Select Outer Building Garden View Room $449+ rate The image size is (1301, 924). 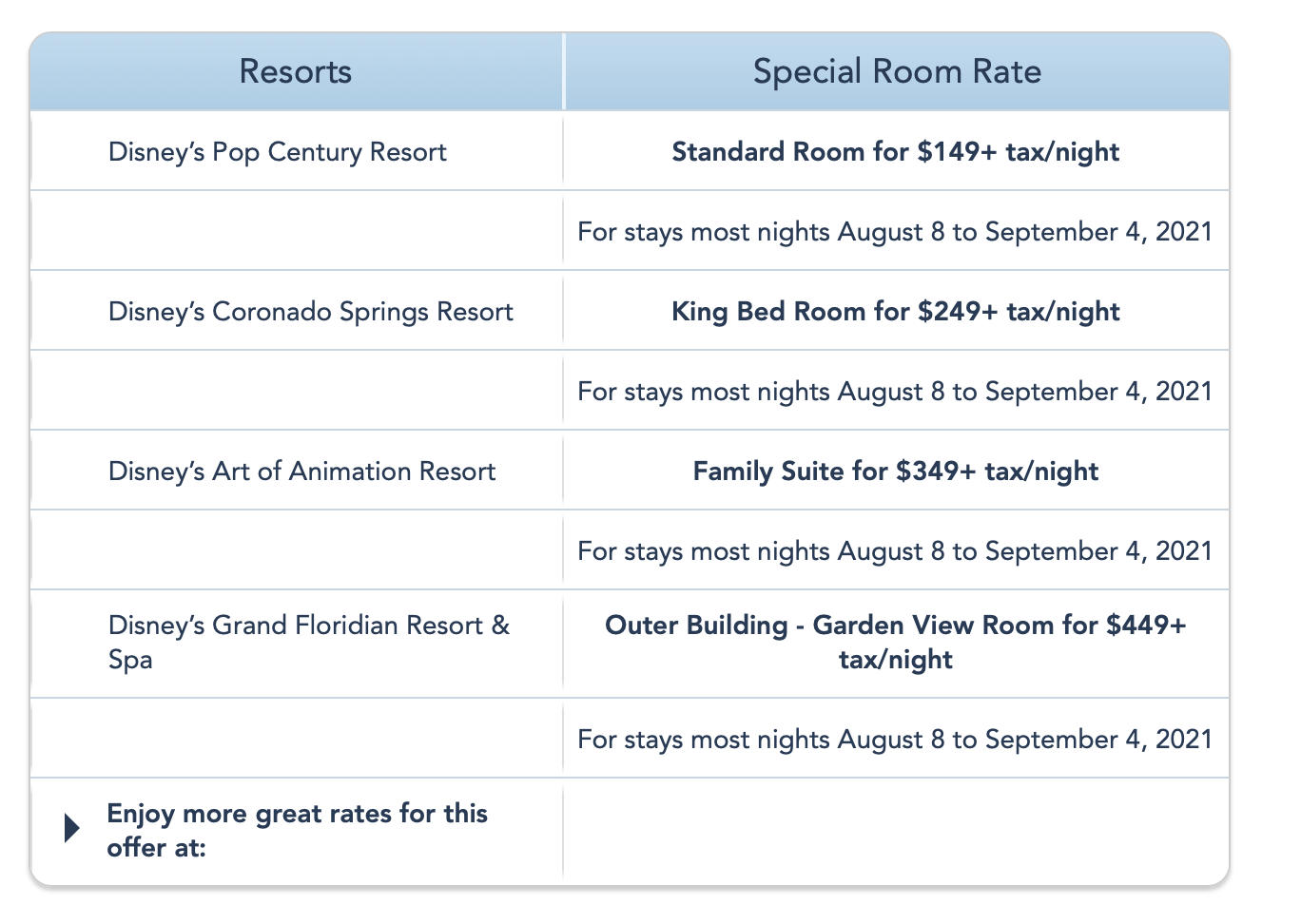pyautogui.click(x=896, y=643)
